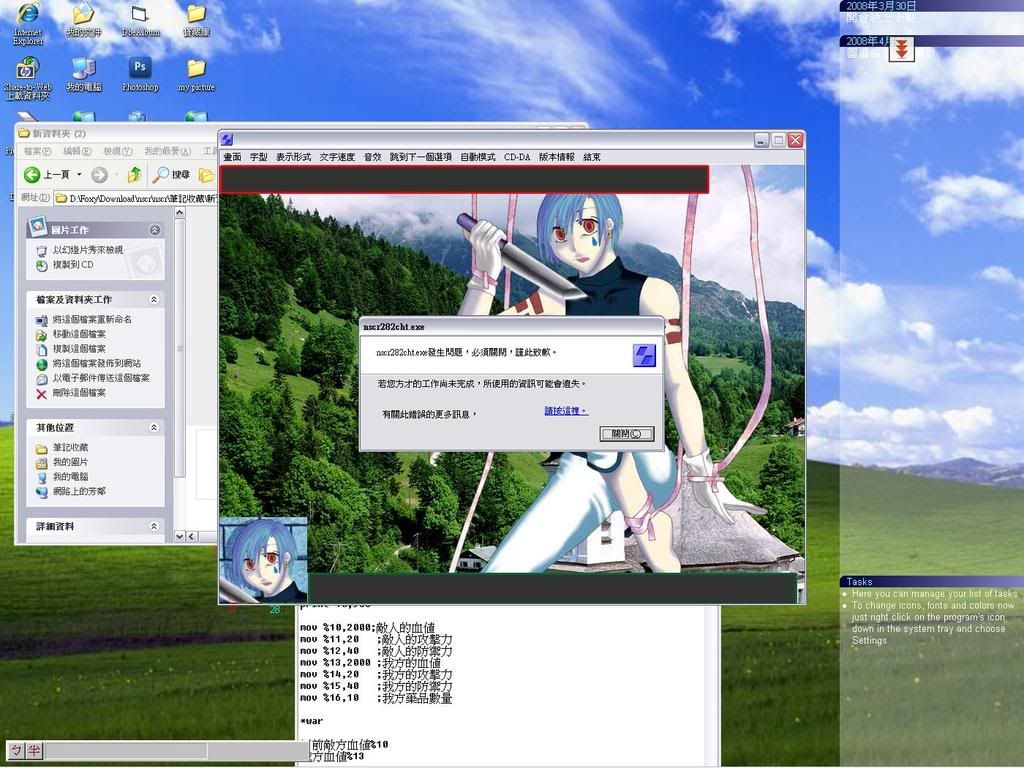Viewport: 1024px width, 768px height.
Task: Select the D0e-Album desktop icon
Action: tap(140, 20)
